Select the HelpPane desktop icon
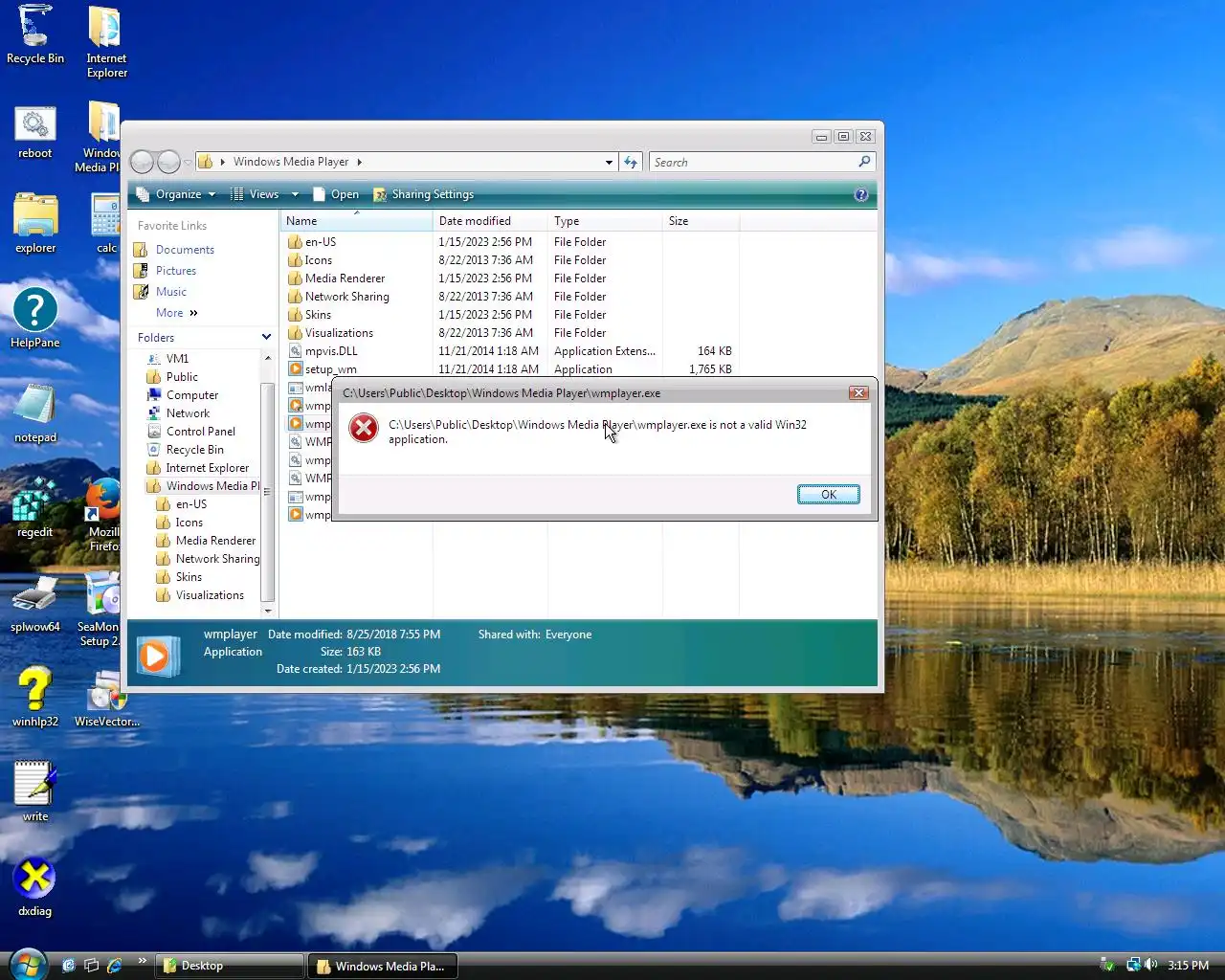 click(35, 318)
